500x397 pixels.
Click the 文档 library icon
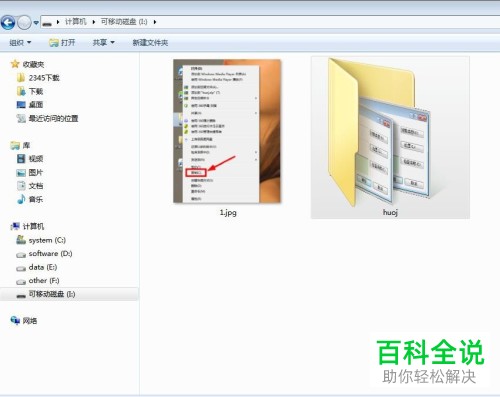click(21, 186)
